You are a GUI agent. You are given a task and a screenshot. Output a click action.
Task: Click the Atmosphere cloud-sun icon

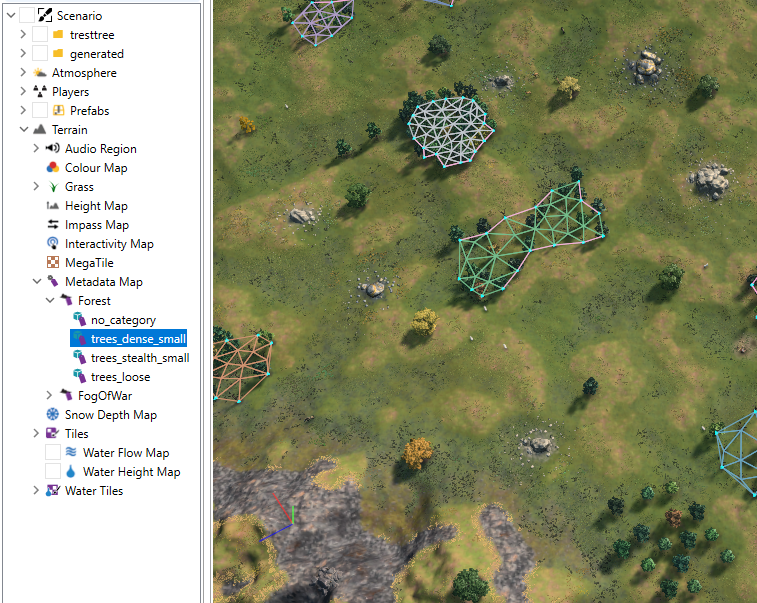click(40, 72)
